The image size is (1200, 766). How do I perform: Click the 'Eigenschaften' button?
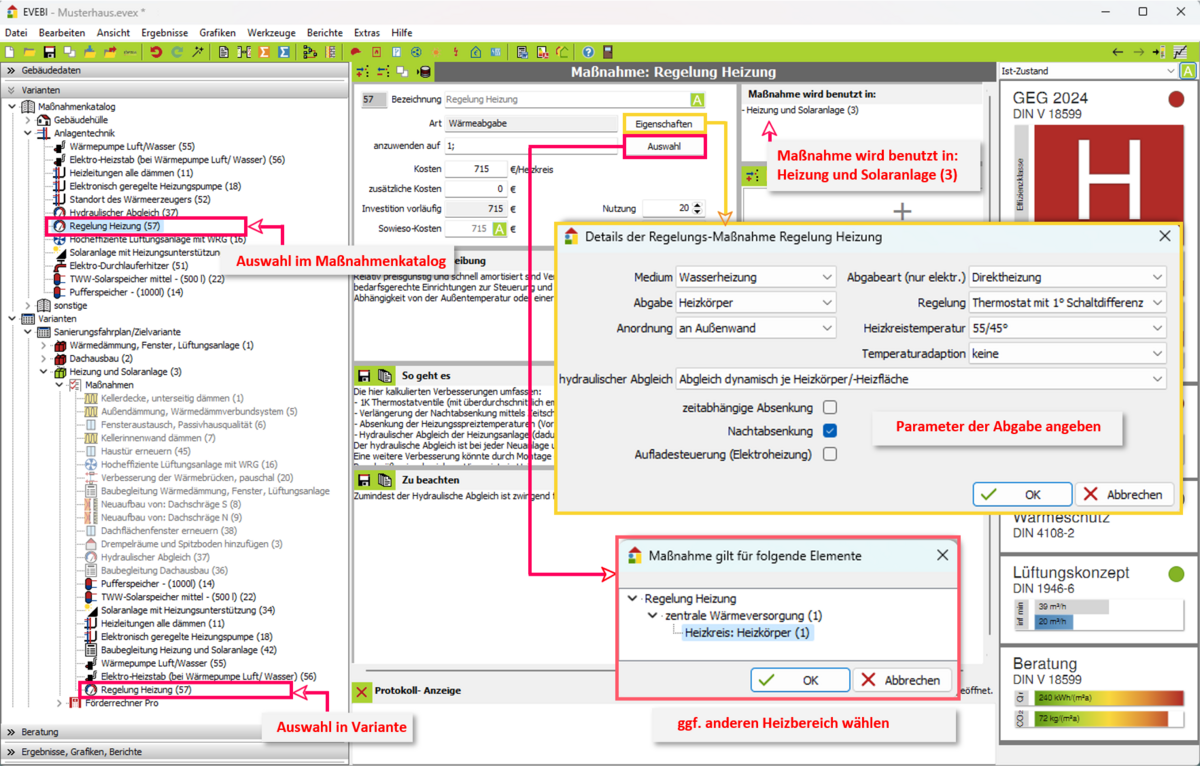pos(663,124)
